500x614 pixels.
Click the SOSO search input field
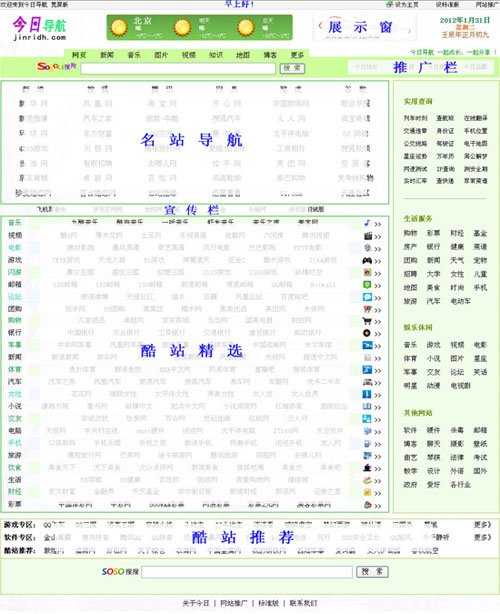click(247, 572)
